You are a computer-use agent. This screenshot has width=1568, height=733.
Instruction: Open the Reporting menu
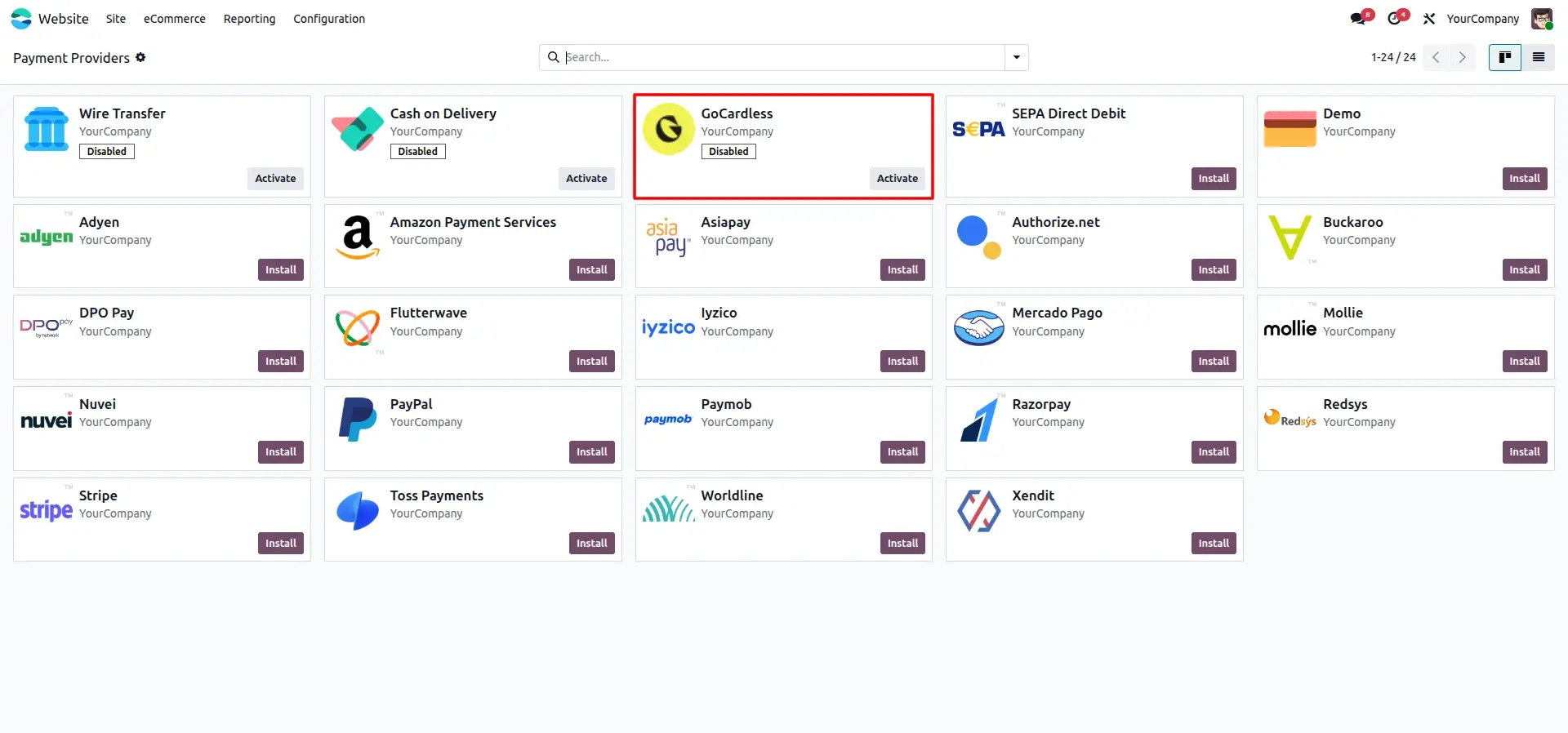(250, 19)
